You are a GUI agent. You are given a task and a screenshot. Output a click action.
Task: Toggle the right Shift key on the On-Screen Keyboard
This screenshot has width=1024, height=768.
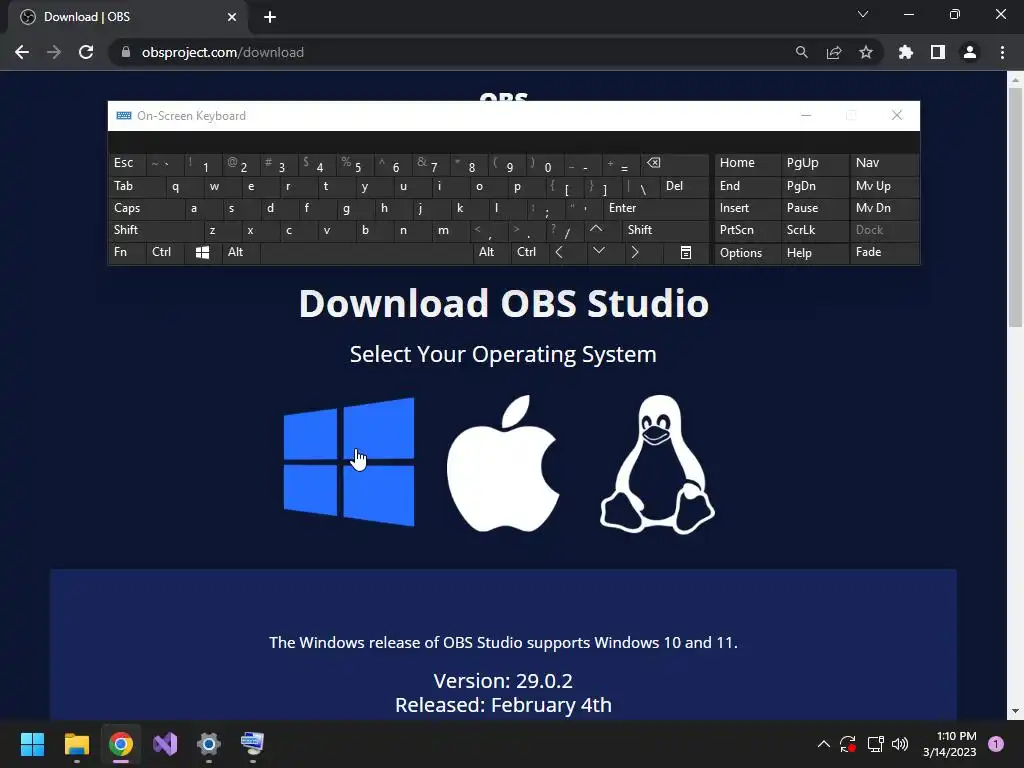[665, 230]
